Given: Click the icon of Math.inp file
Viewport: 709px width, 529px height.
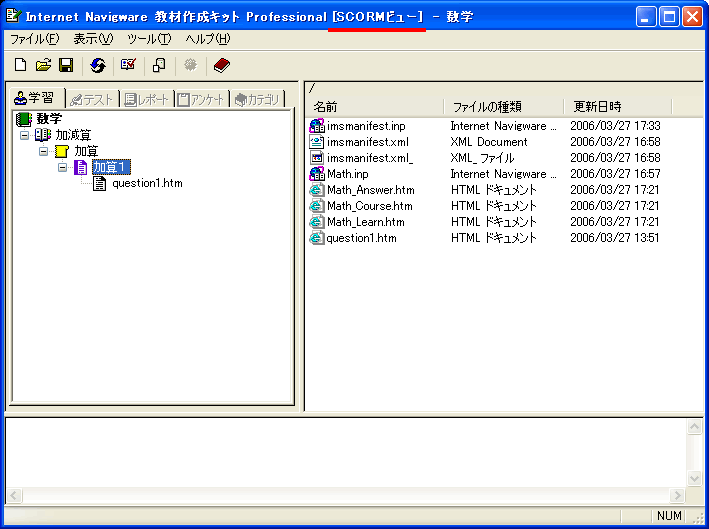Looking at the screenshot, I should [317, 174].
